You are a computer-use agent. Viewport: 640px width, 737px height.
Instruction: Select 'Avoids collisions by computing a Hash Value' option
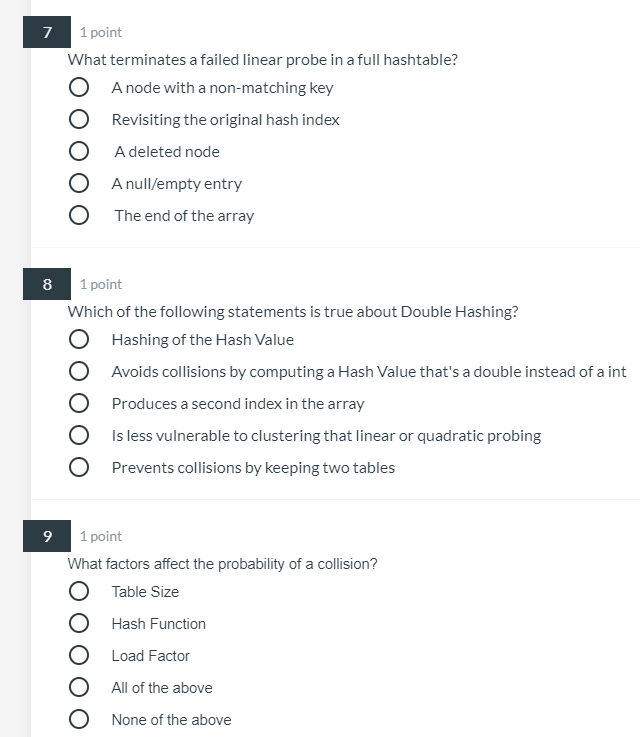tap(78, 371)
